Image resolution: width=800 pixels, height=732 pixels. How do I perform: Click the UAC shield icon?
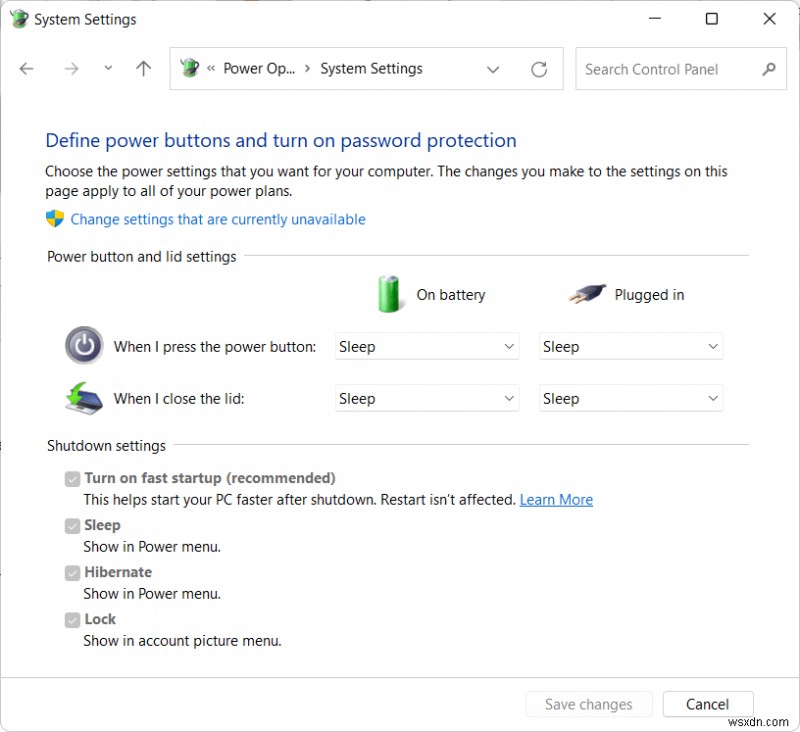pyautogui.click(x=53, y=219)
